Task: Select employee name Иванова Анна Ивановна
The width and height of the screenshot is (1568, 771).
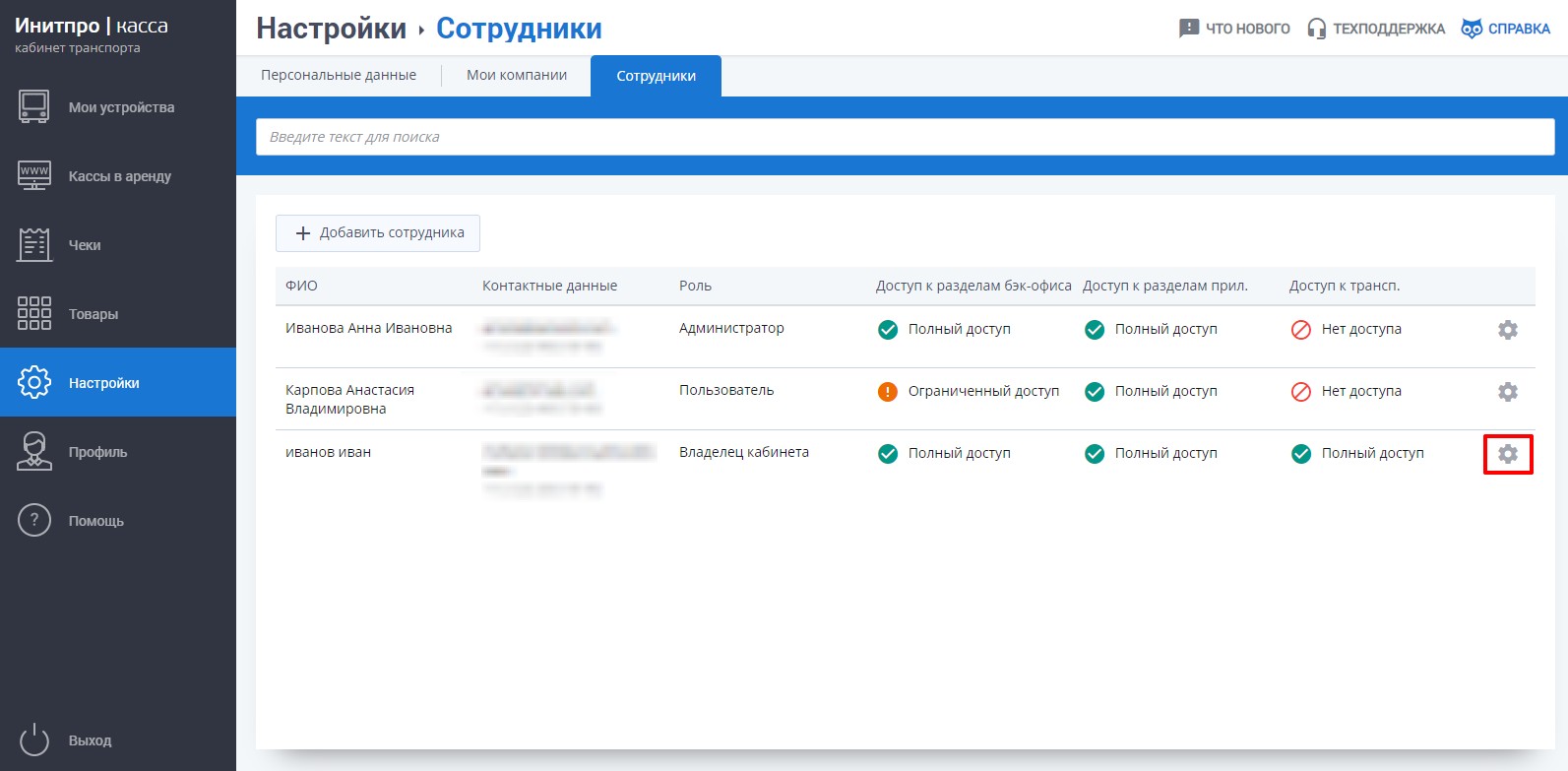Action: pos(369,328)
